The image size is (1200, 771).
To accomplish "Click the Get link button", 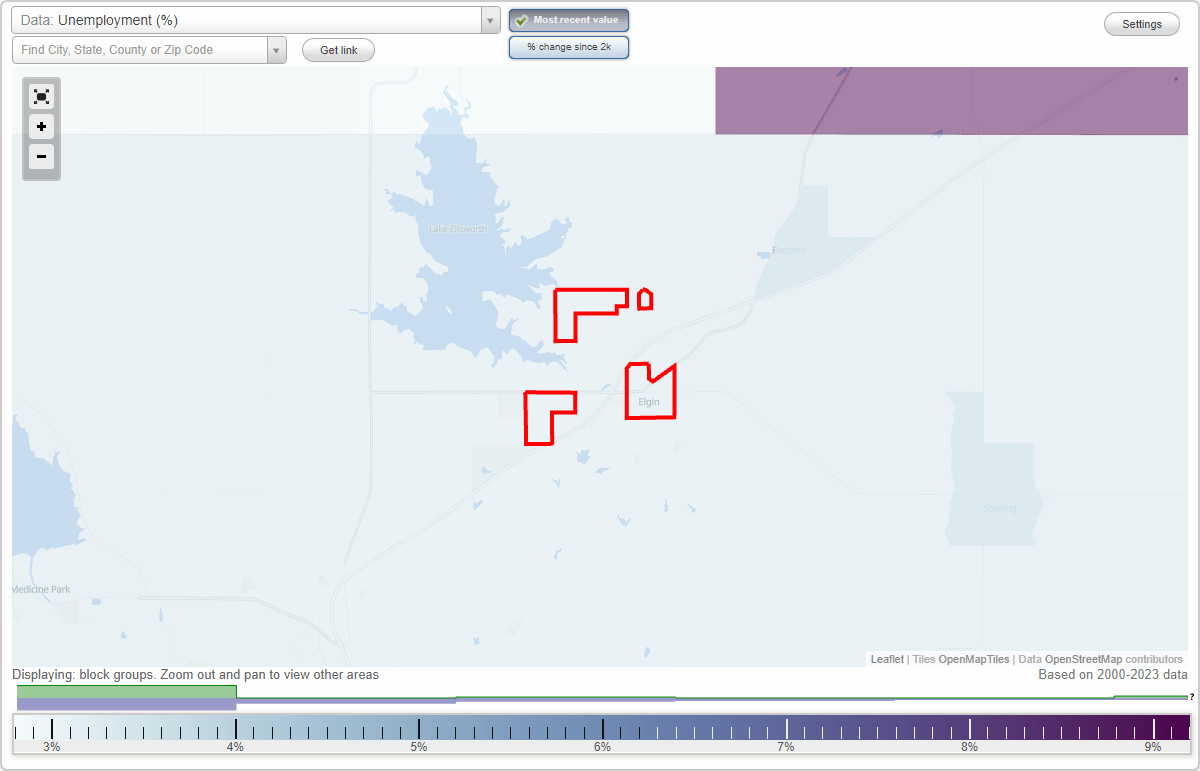I will click(x=338, y=50).
